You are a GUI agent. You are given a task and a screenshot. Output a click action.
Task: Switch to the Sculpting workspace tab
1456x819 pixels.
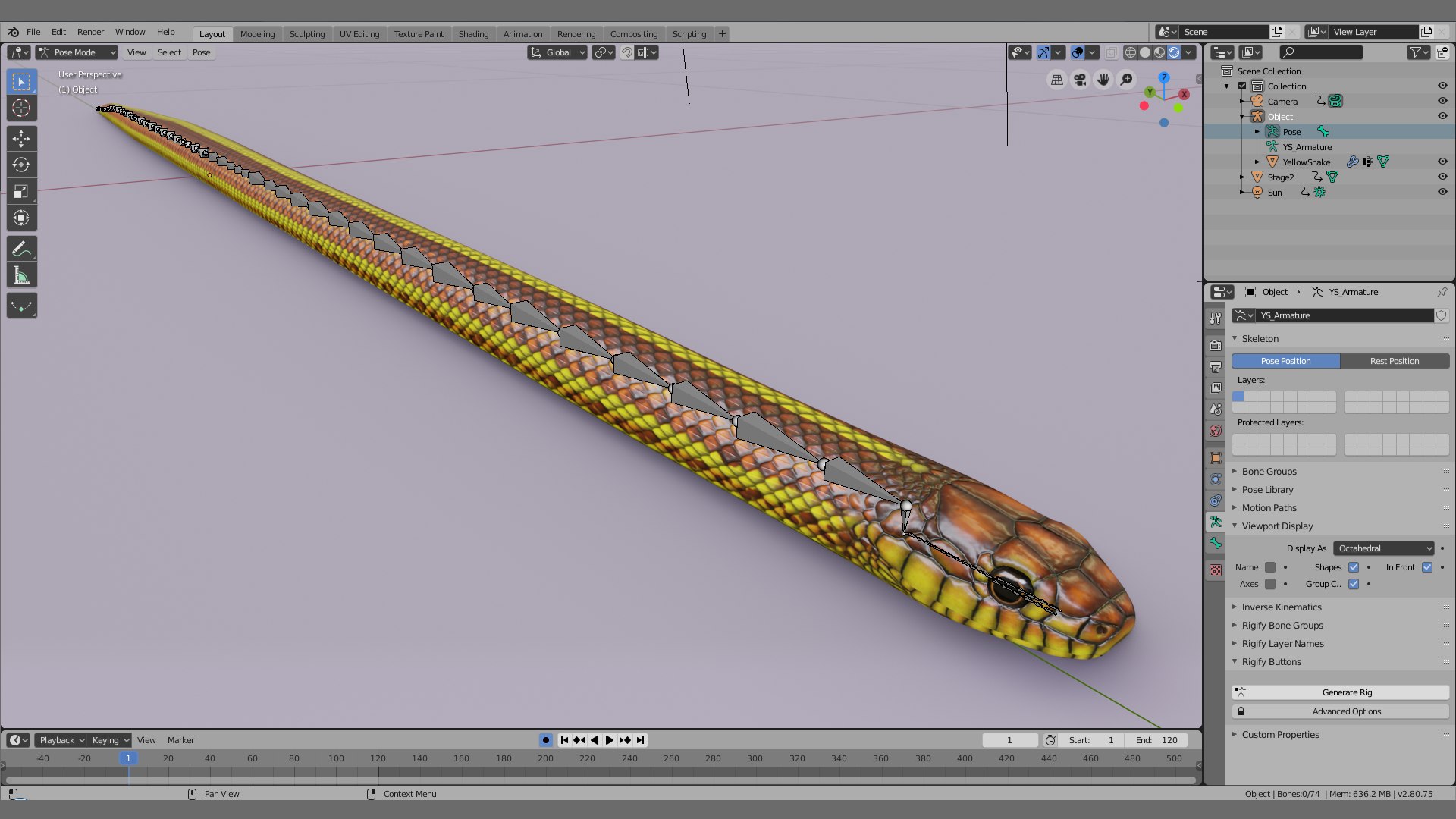click(307, 34)
